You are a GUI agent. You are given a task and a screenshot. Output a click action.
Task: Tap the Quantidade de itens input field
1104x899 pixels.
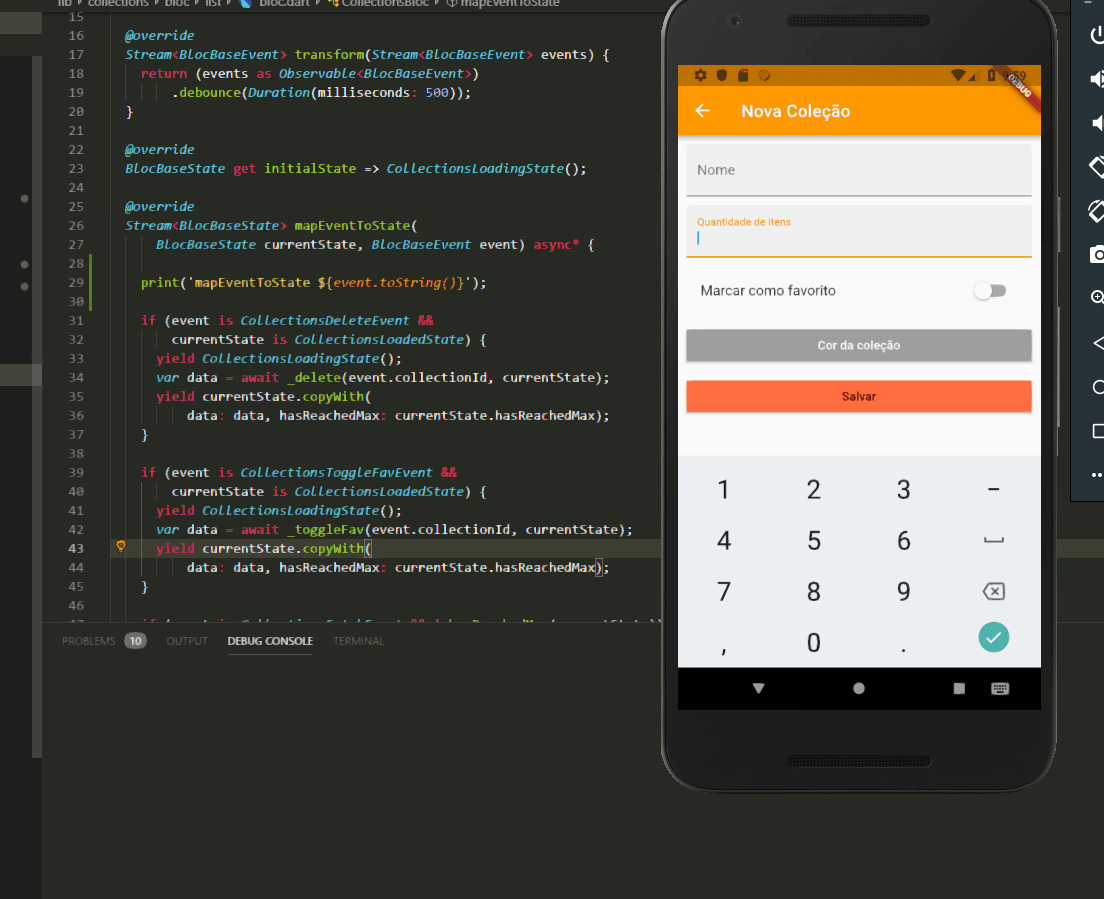858,231
